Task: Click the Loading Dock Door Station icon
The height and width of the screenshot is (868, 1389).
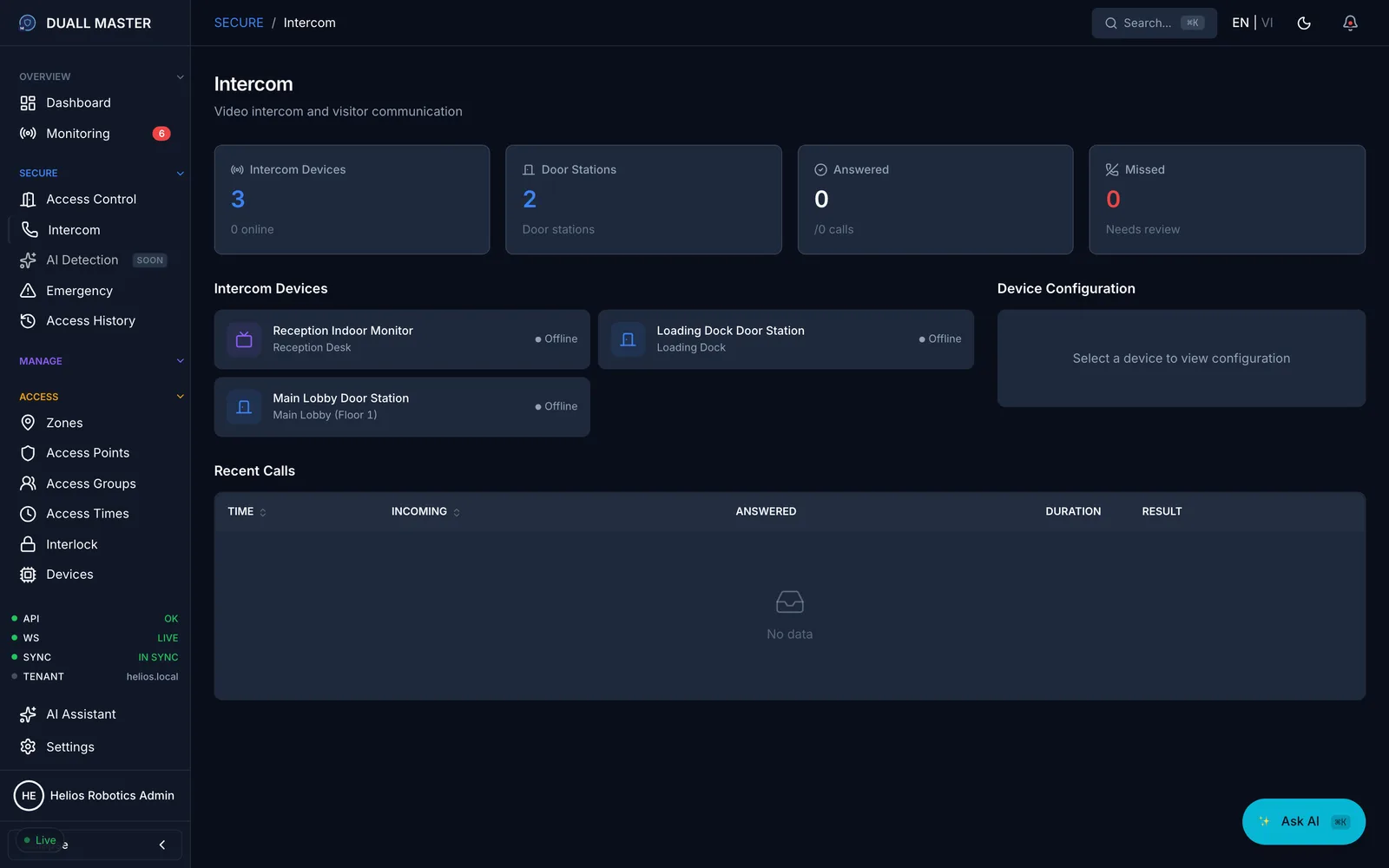Action: coord(628,339)
